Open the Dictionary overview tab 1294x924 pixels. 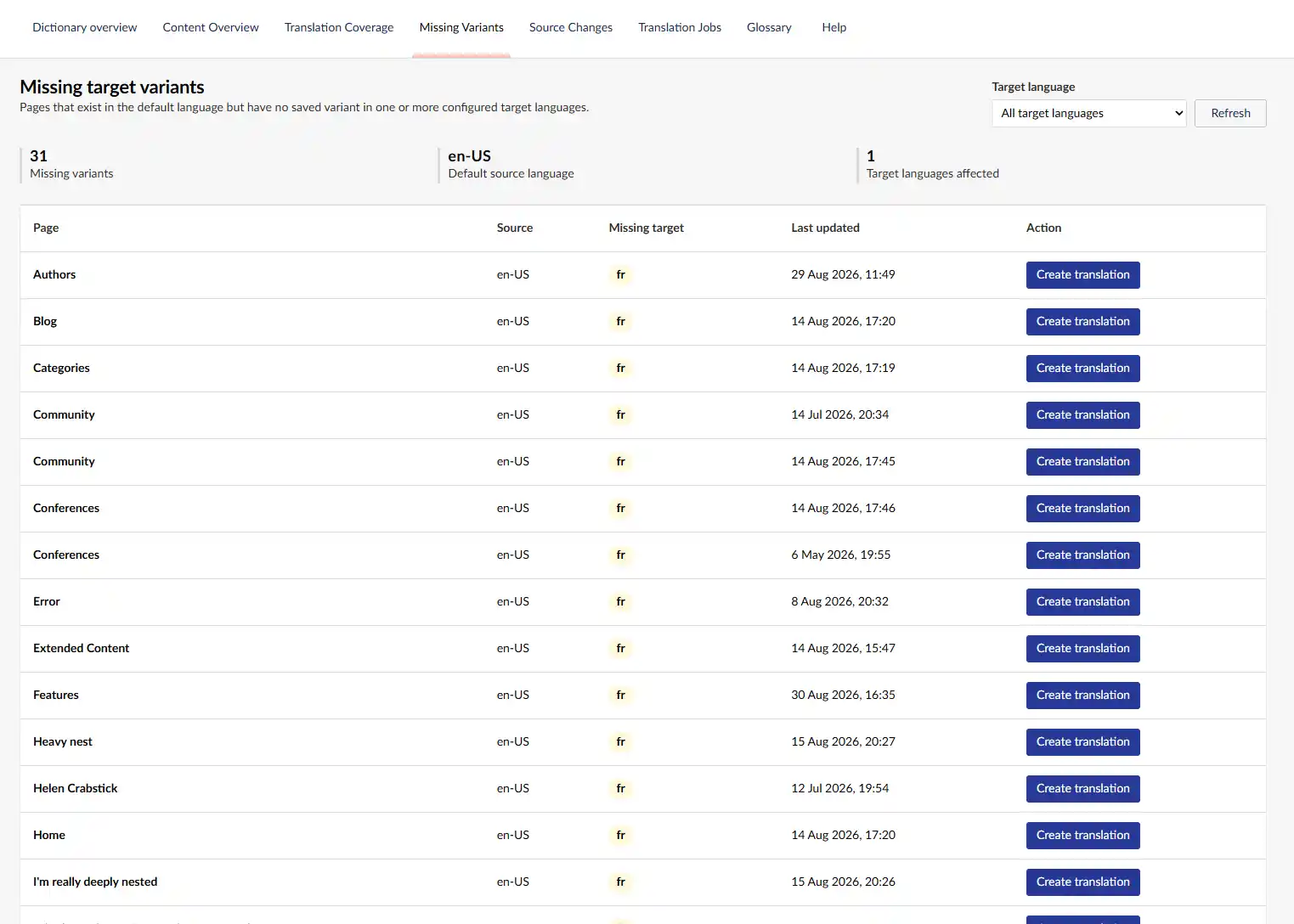[84, 27]
